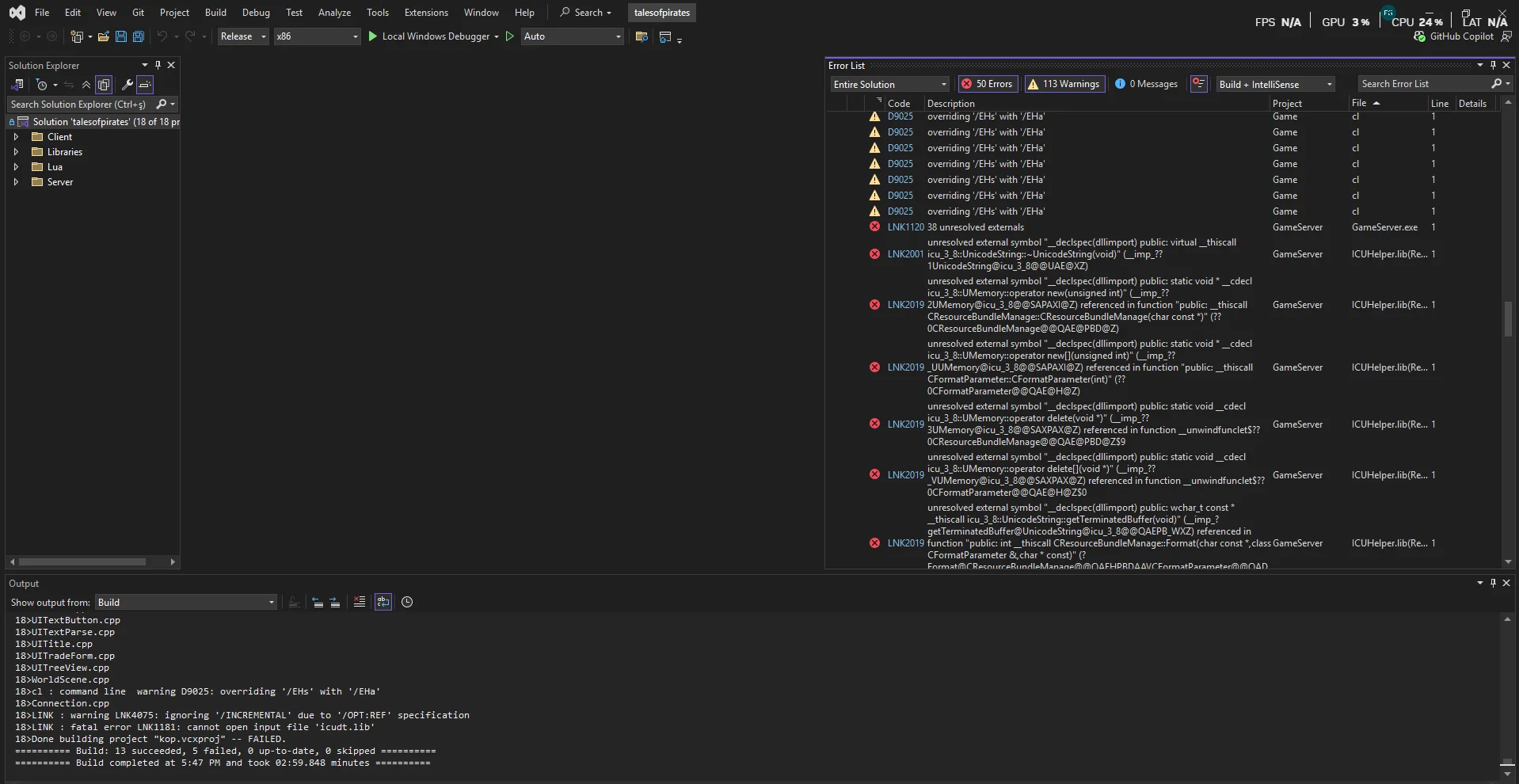Open the Release configuration dropdown
The image size is (1519, 784).
pyautogui.click(x=243, y=36)
